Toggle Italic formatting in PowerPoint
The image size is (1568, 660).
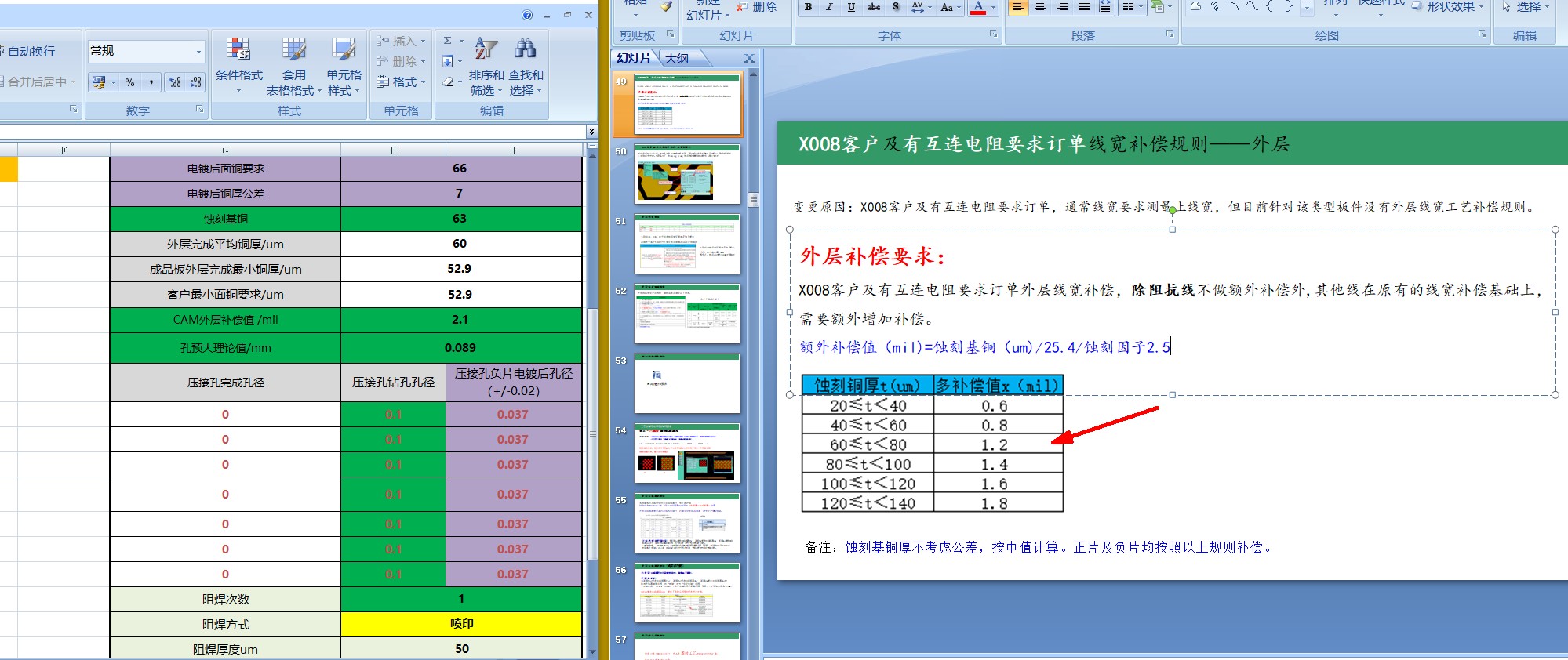829,7
